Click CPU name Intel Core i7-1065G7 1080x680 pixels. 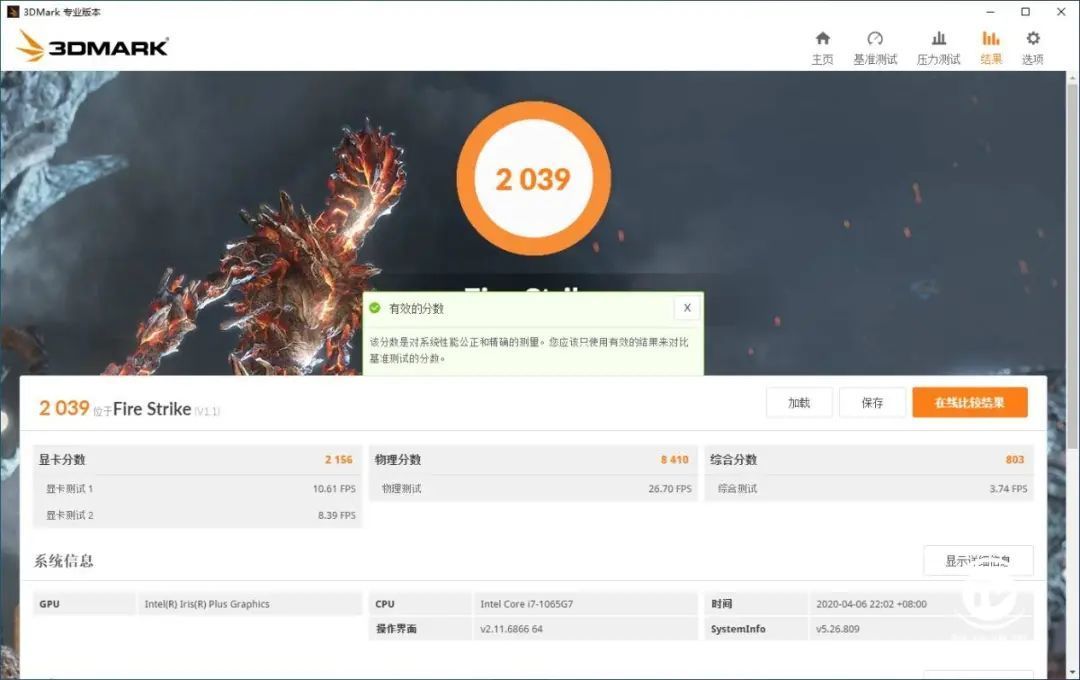click(x=526, y=604)
